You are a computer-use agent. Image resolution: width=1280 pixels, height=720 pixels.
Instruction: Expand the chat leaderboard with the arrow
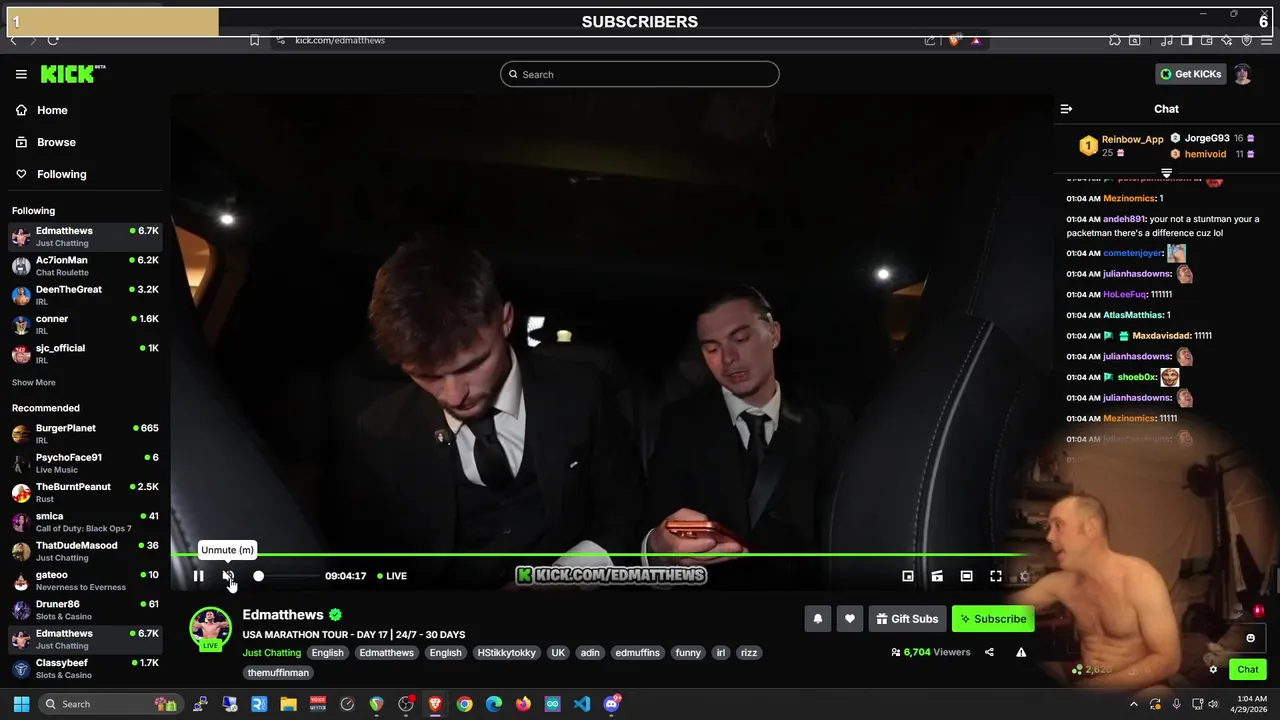(1166, 173)
